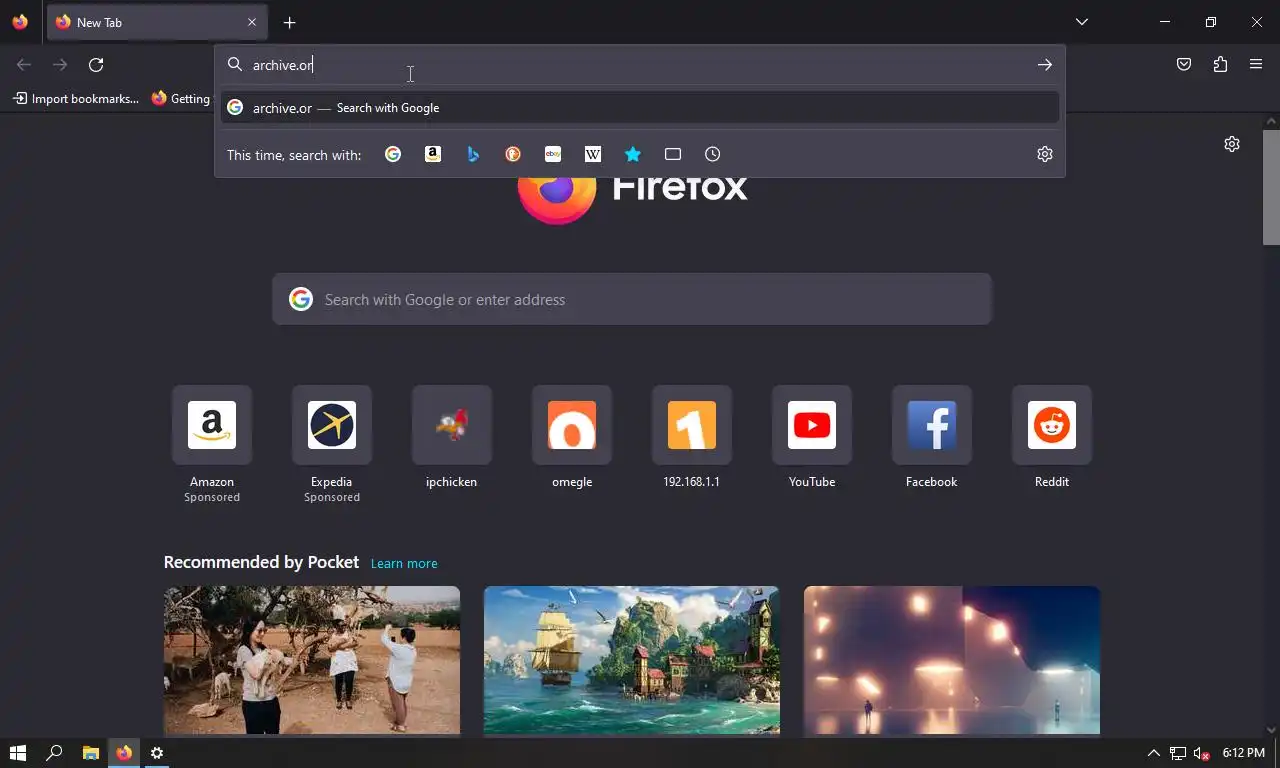Search this time with Wikipedia icon
Image resolution: width=1280 pixels, height=768 pixels.
coord(593,154)
